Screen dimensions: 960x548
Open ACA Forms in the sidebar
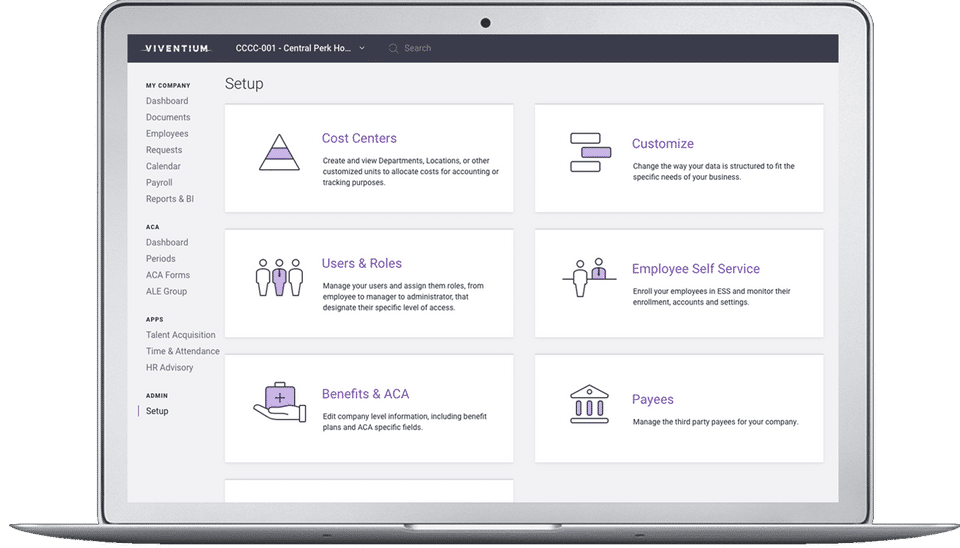(168, 276)
